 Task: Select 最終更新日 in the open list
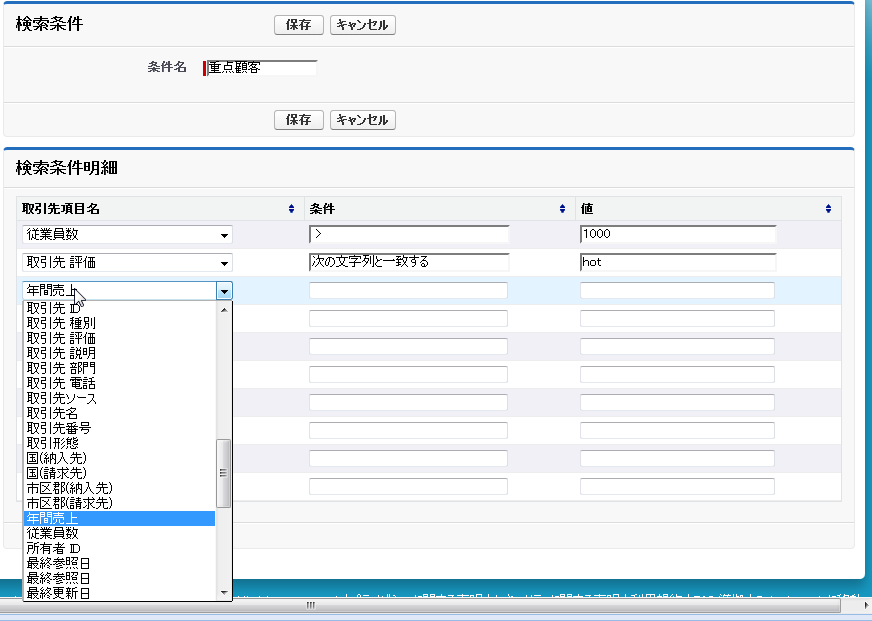[120, 593]
